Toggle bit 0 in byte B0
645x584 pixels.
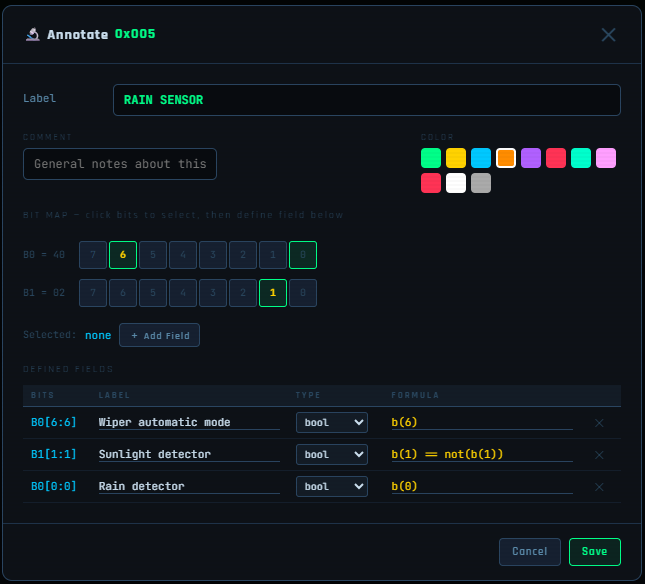pyautogui.click(x=303, y=255)
